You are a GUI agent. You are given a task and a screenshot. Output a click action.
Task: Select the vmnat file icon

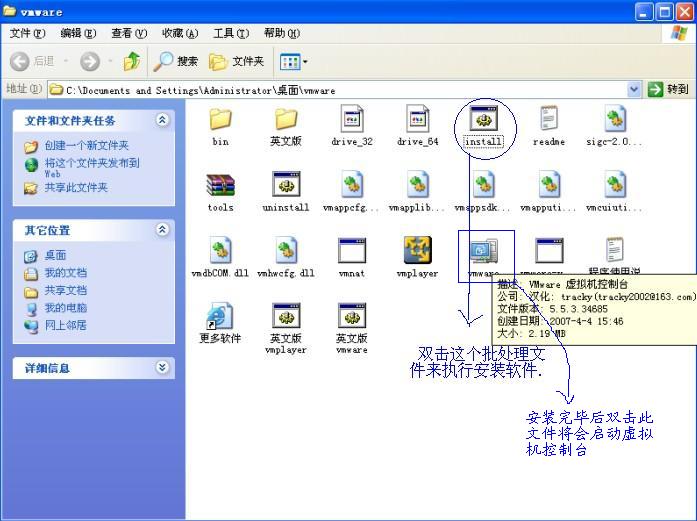pyautogui.click(x=351, y=251)
